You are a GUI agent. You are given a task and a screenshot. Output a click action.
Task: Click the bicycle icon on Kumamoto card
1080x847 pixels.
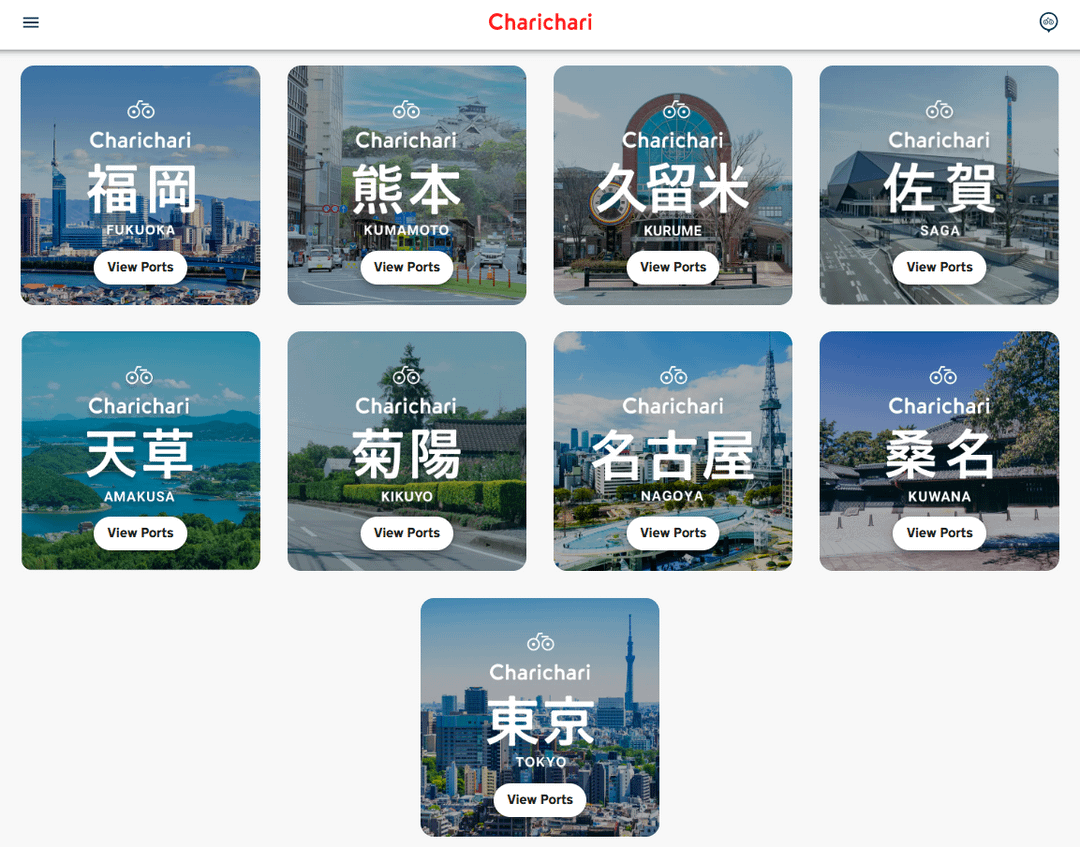[406, 109]
